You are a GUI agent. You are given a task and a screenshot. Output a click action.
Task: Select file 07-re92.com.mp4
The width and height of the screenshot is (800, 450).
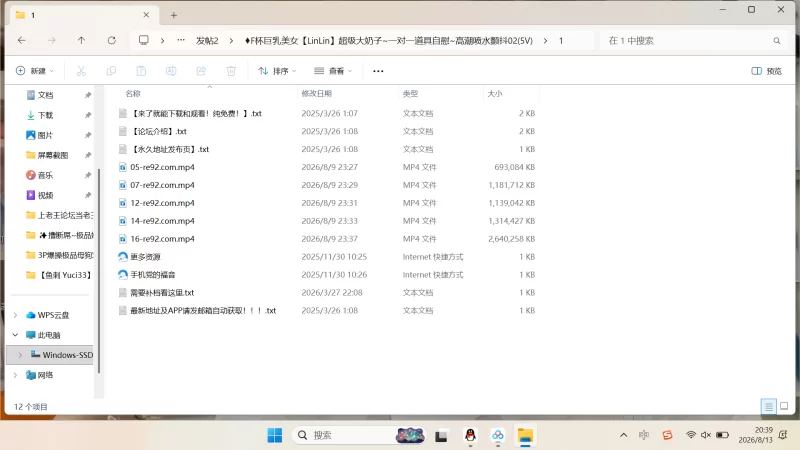pos(162,185)
